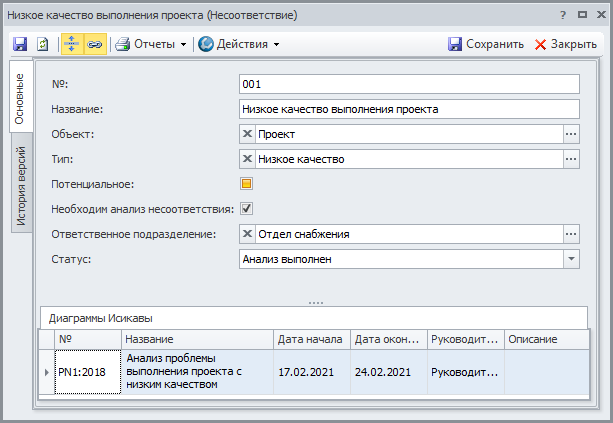The height and width of the screenshot is (423, 613).
Task: Clear the Объект field with X icon
Action: [x=248, y=134]
